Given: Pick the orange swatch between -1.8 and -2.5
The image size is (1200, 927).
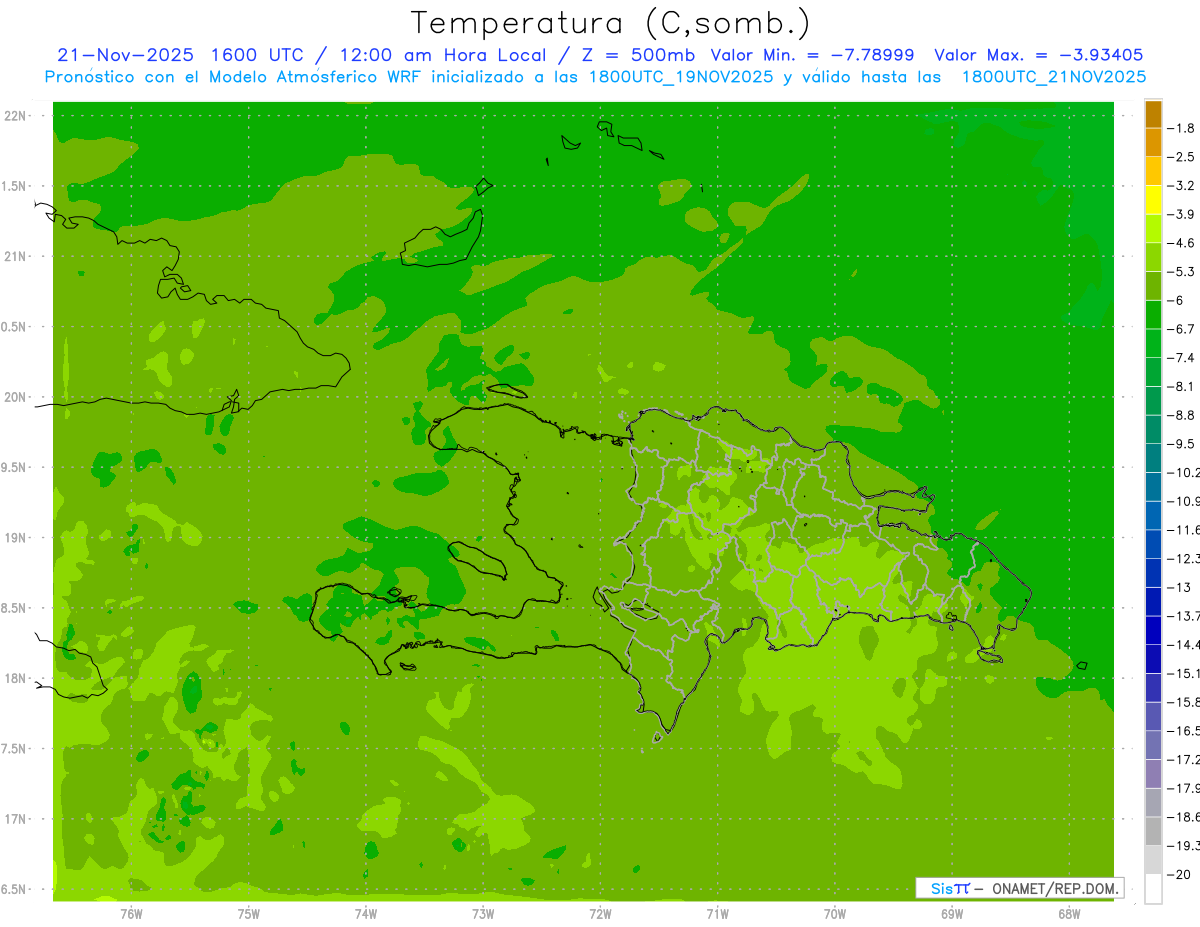Looking at the screenshot, I should [x=1153, y=143].
